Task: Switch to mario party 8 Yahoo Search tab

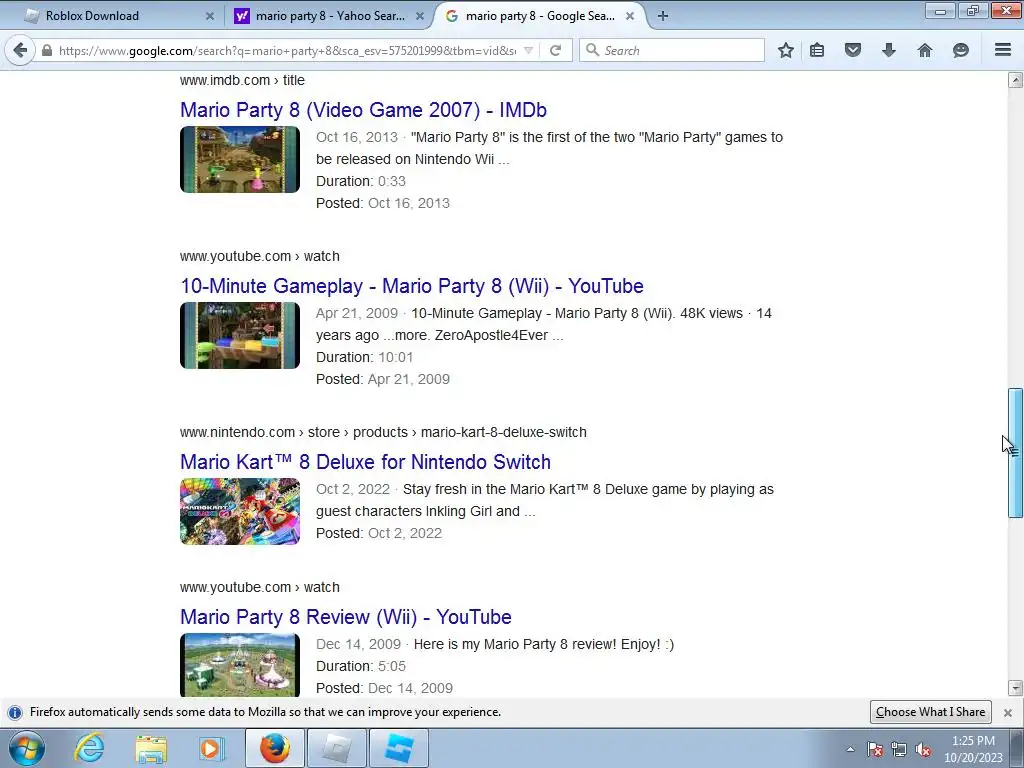Action: tap(329, 16)
